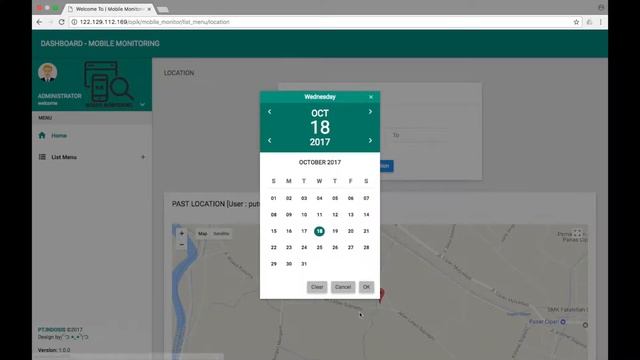Click the Chrome profile icon
Viewport: 640px width, 360px height.
tap(601, 7)
